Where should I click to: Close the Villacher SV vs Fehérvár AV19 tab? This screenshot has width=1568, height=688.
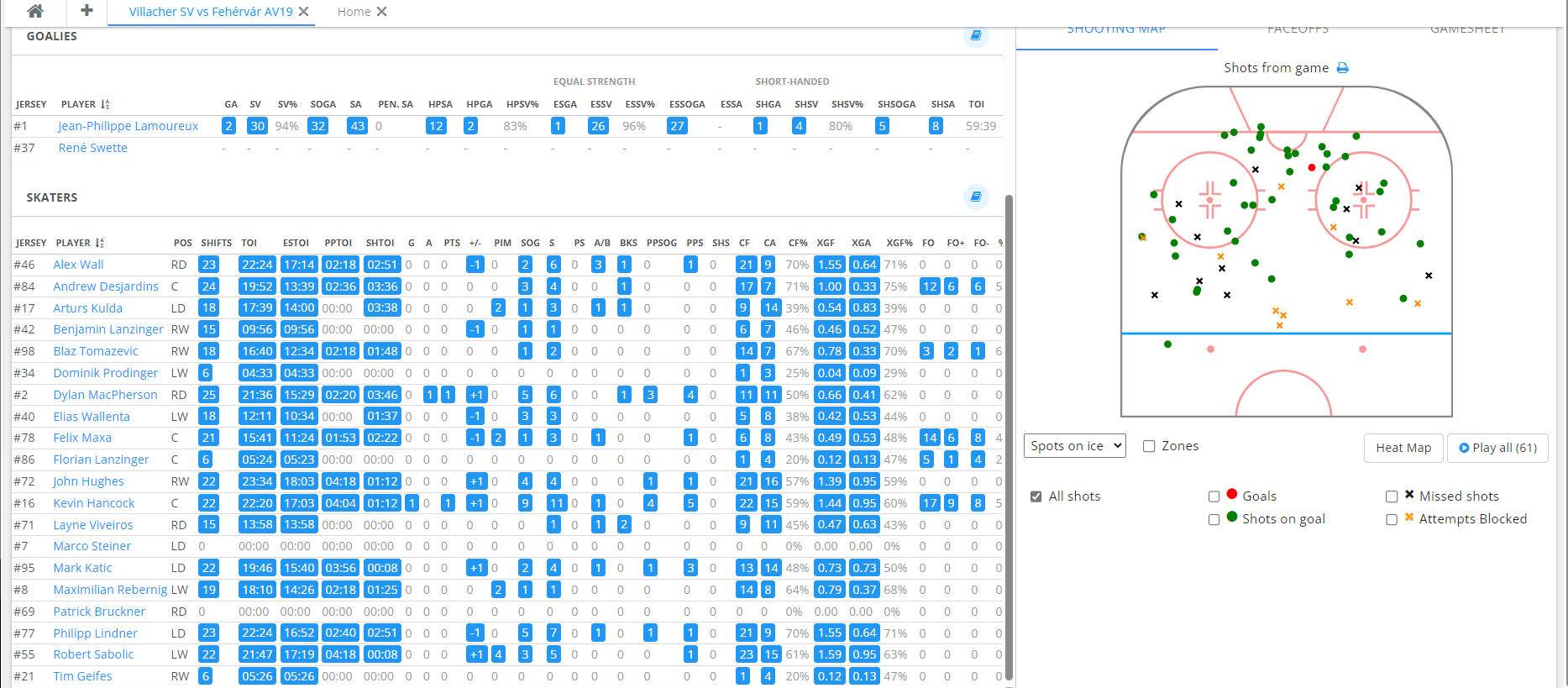[x=304, y=12]
